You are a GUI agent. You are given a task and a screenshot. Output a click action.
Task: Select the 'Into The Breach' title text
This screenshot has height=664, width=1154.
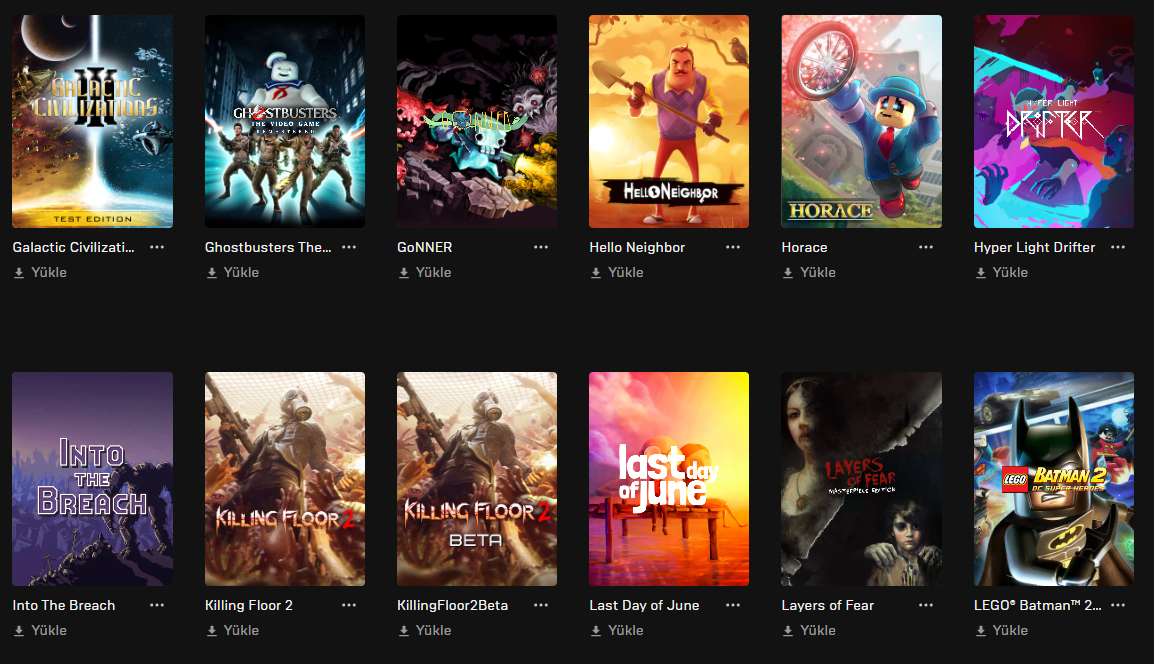tap(64, 605)
